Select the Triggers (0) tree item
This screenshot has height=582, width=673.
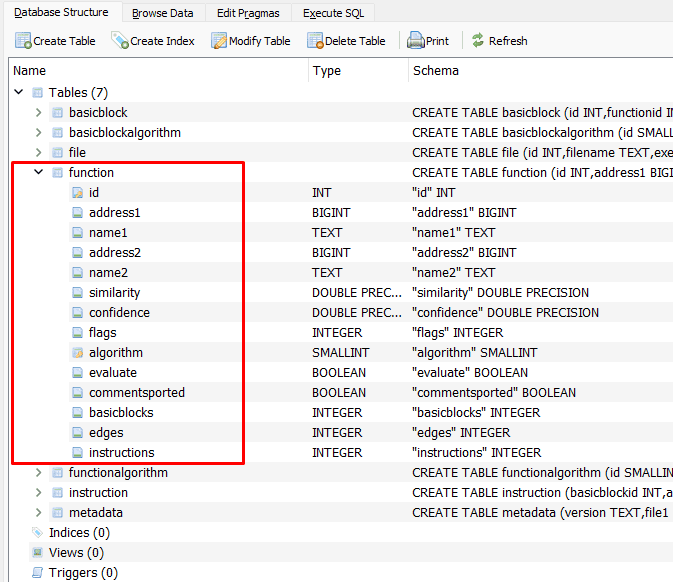83,573
